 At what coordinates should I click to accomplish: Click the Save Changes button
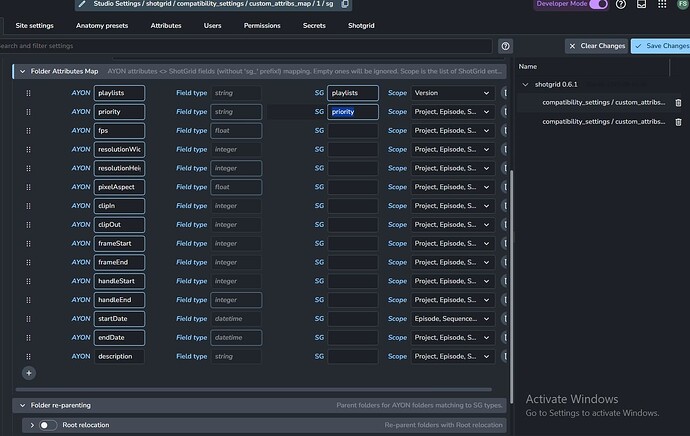pyautogui.click(x=661, y=46)
